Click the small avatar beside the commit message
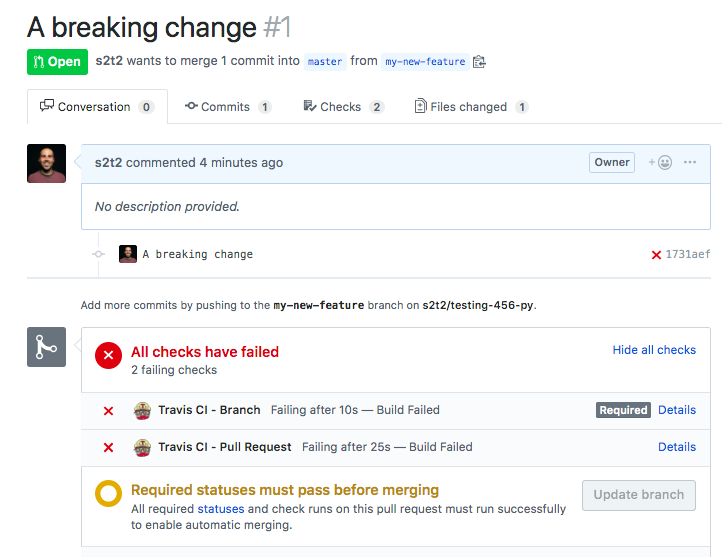Image resolution: width=722 pixels, height=557 pixels. coord(128,254)
